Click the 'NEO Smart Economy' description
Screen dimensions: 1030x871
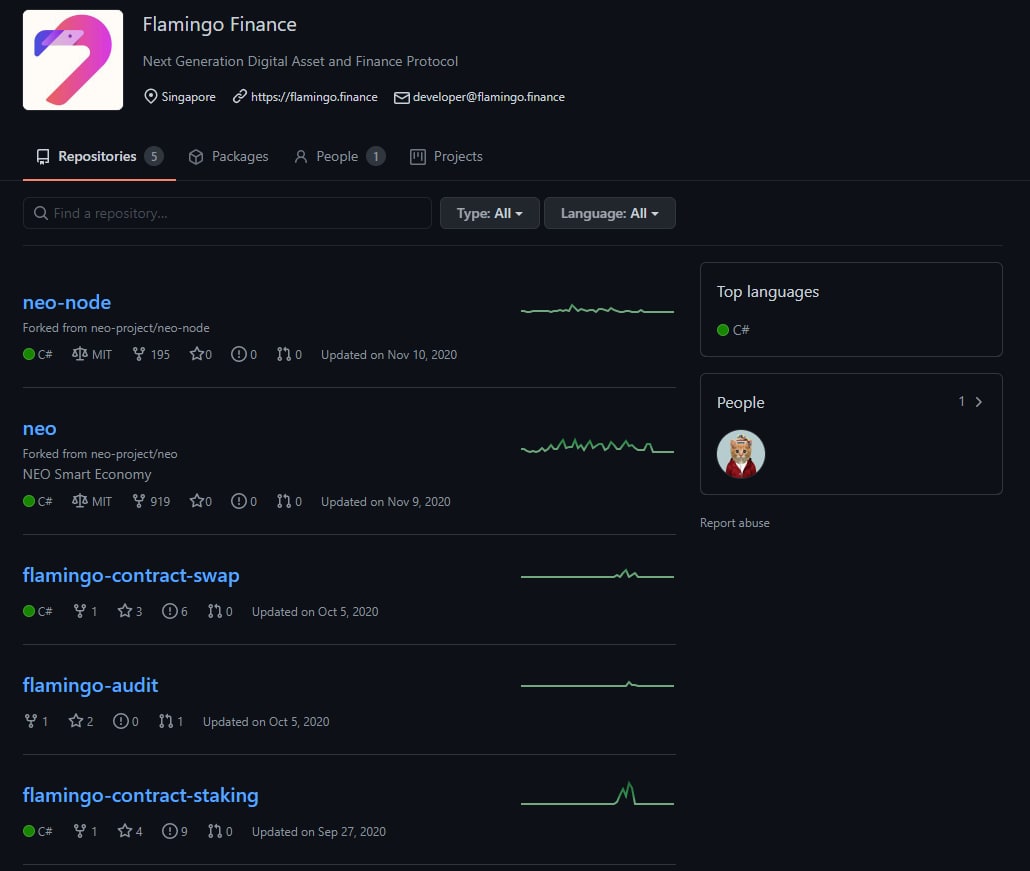(87, 474)
